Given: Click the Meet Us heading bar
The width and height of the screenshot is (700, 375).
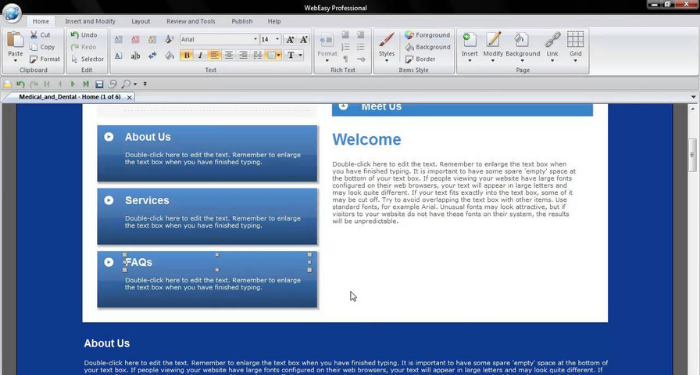Looking at the screenshot, I should (462, 109).
